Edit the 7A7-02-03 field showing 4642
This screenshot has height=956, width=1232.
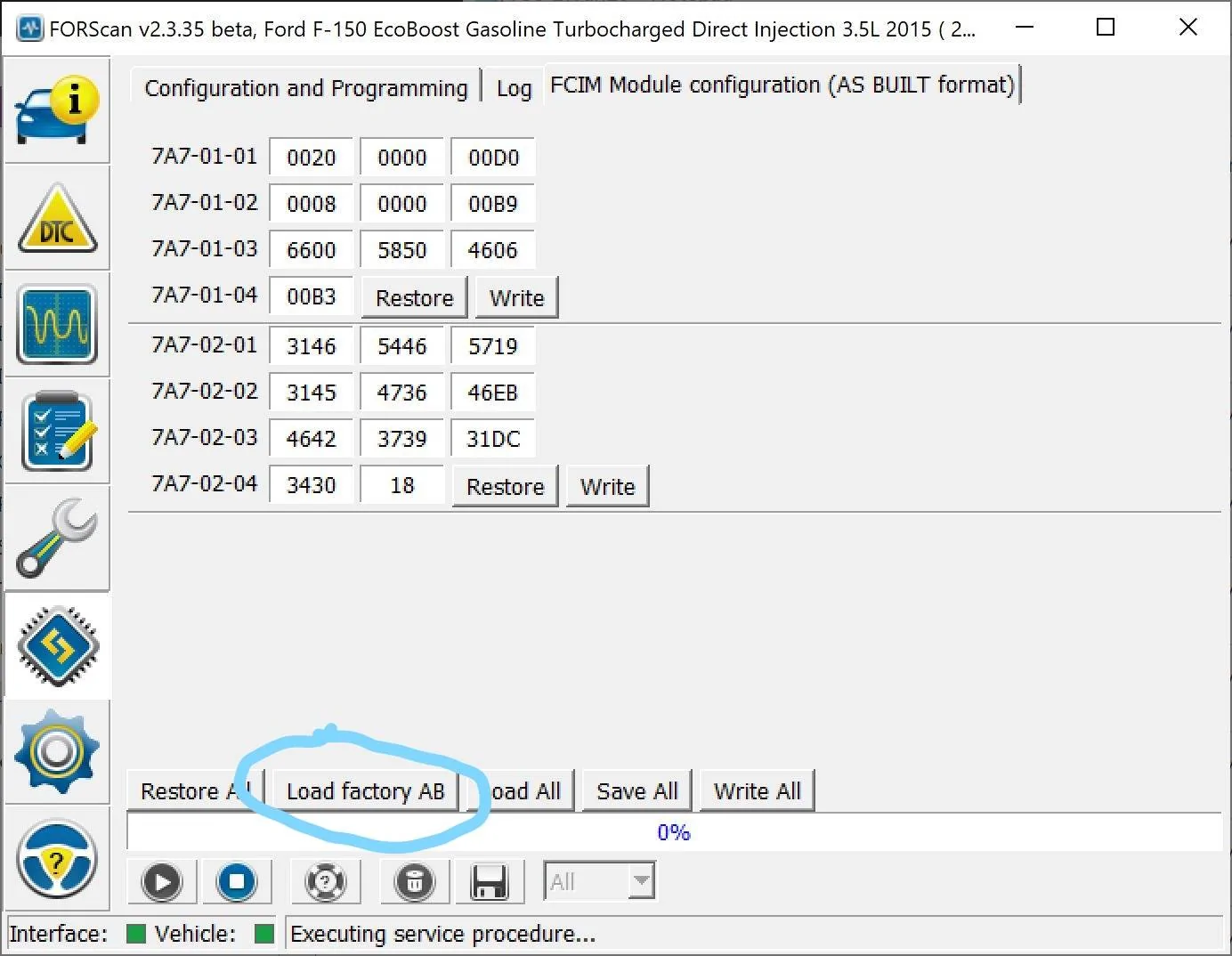[x=312, y=439]
